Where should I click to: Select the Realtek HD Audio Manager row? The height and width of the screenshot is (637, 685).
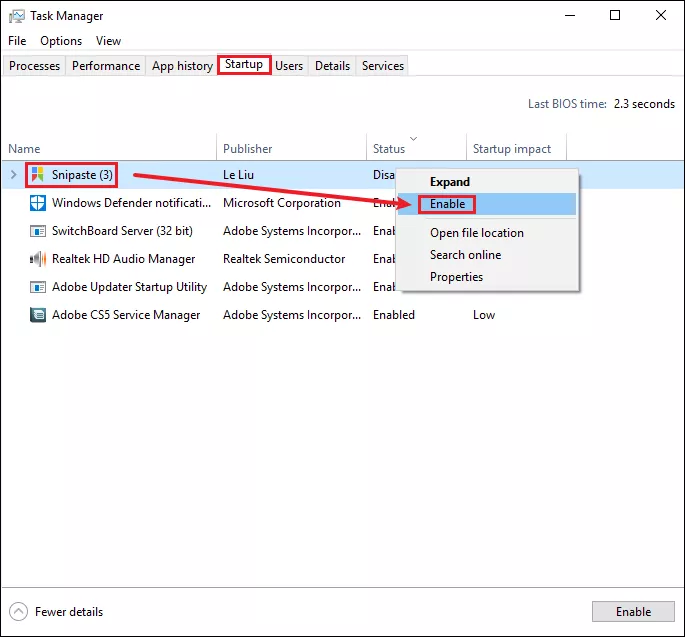(x=123, y=259)
